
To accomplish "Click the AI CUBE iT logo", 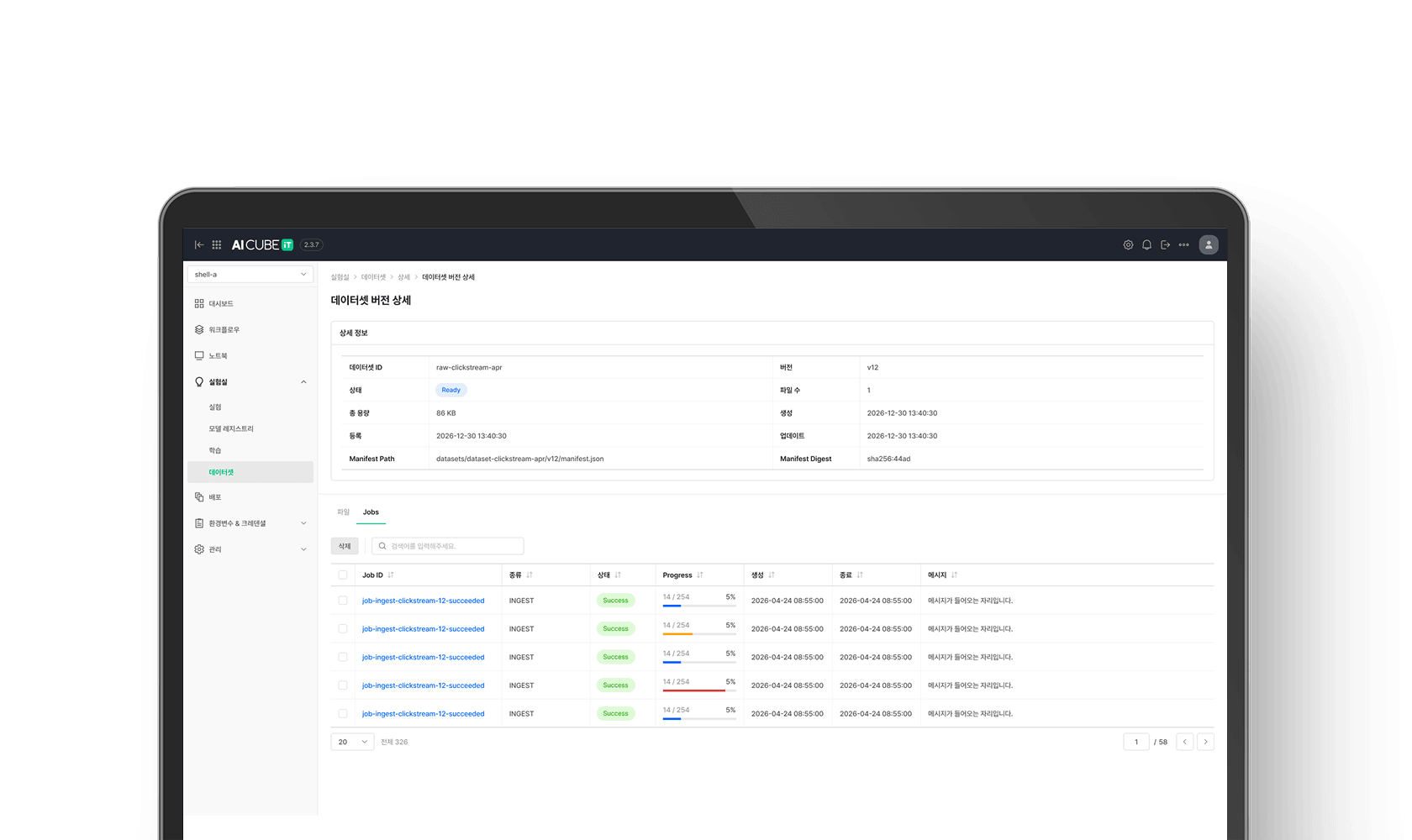I will [x=262, y=244].
